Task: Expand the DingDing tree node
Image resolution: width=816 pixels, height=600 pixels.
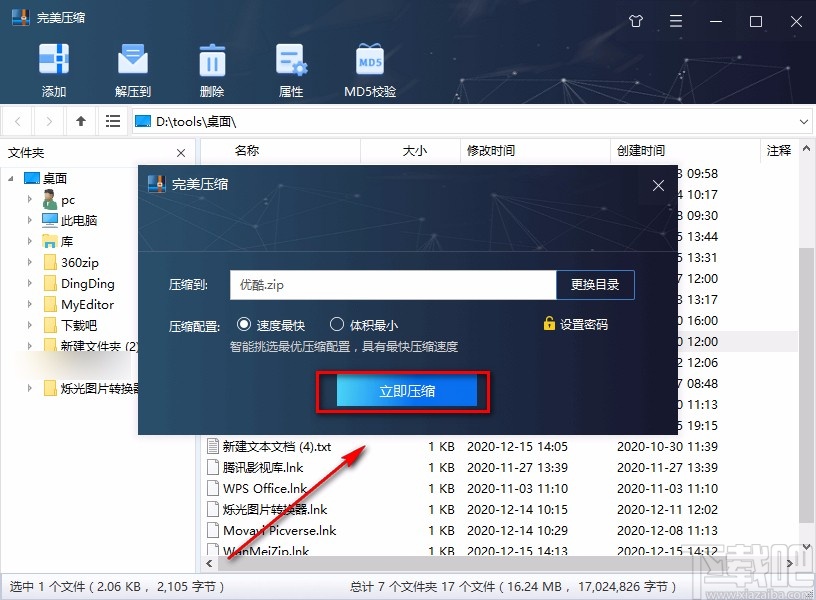Action: click(30, 283)
